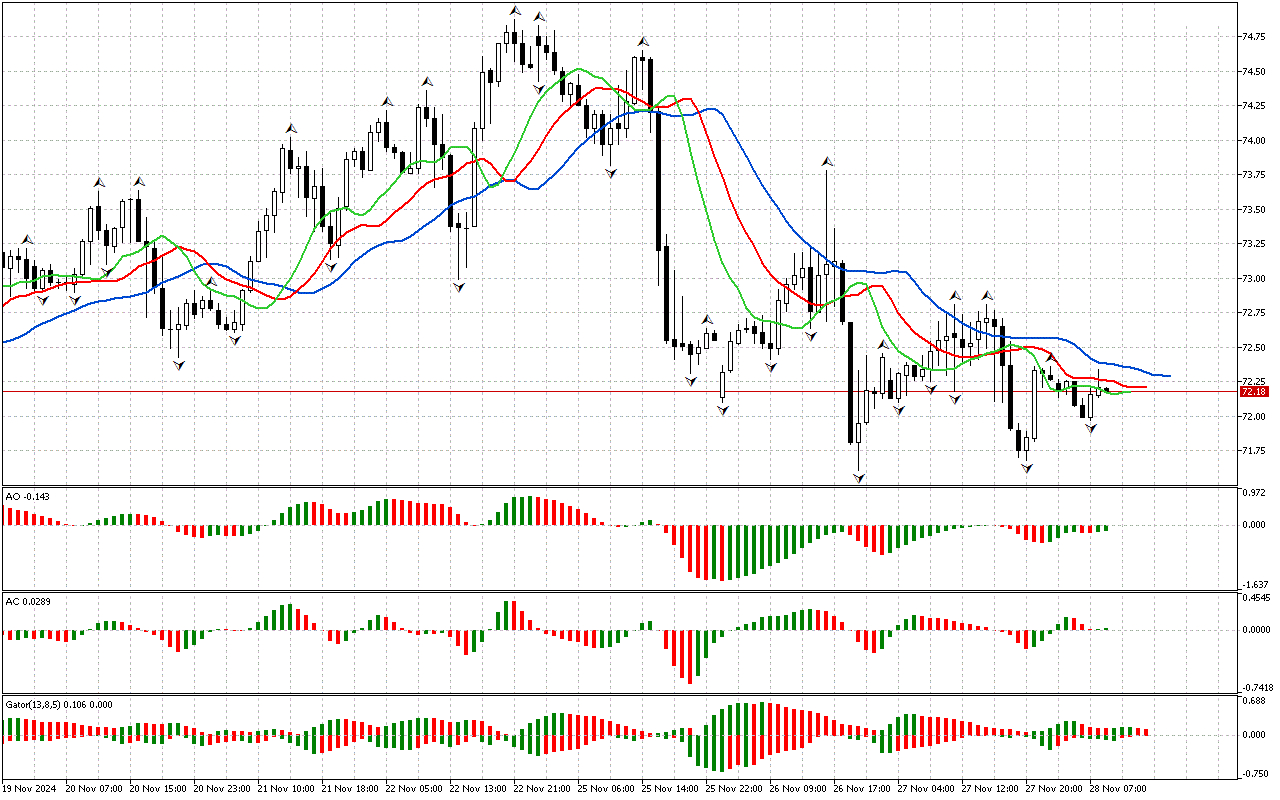Click the 20 Nov 15:00 time label
The height and width of the screenshot is (800, 1280).
click(158, 789)
